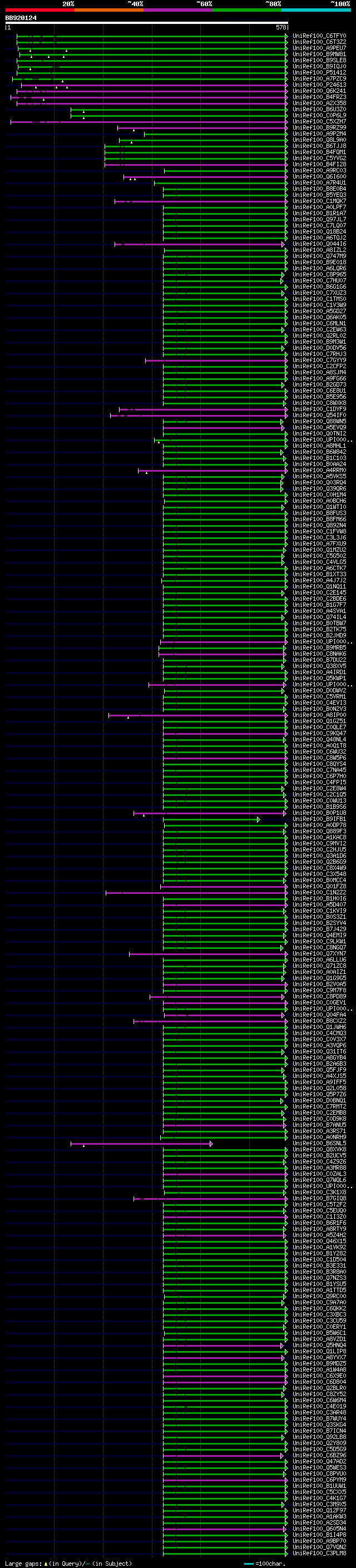Select label UniRef100_C1DYF9
The height and width of the screenshot is (1568, 356).
click(x=319, y=409)
